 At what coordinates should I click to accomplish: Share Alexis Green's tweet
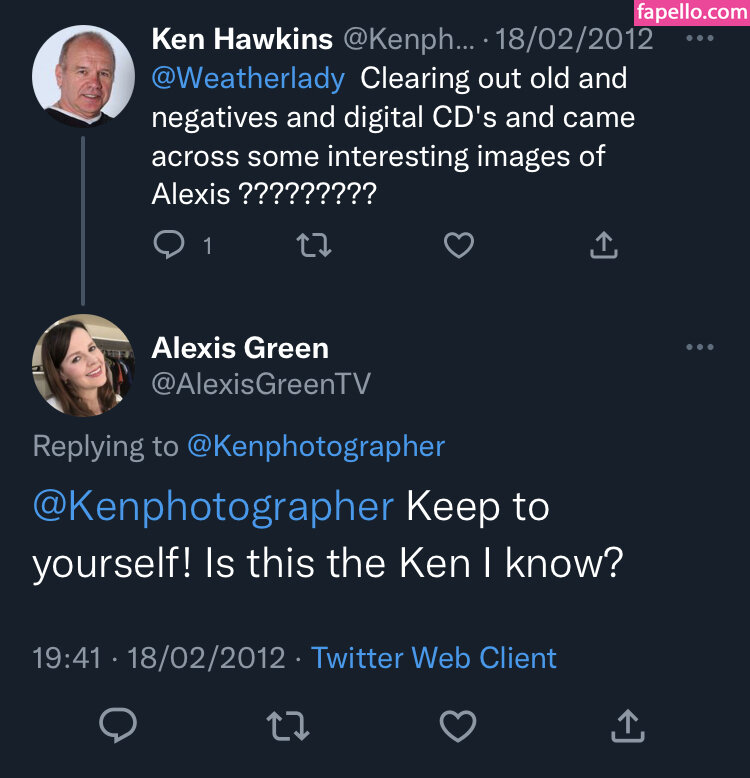coord(627,726)
